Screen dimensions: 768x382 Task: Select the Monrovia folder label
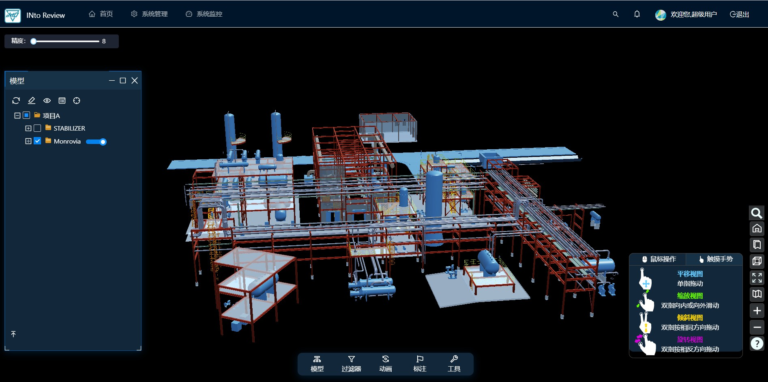click(67, 142)
